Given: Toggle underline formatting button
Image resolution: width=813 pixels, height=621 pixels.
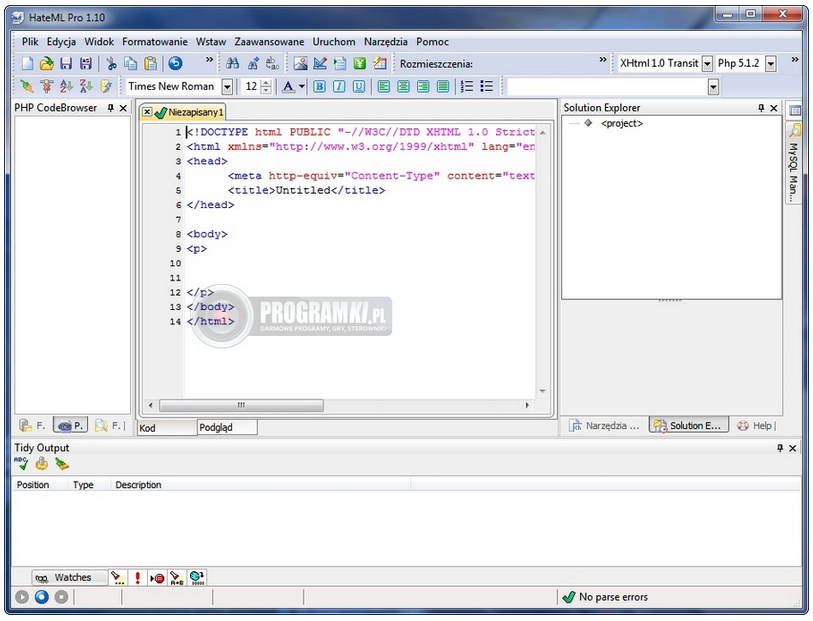Looking at the screenshot, I should (359, 86).
